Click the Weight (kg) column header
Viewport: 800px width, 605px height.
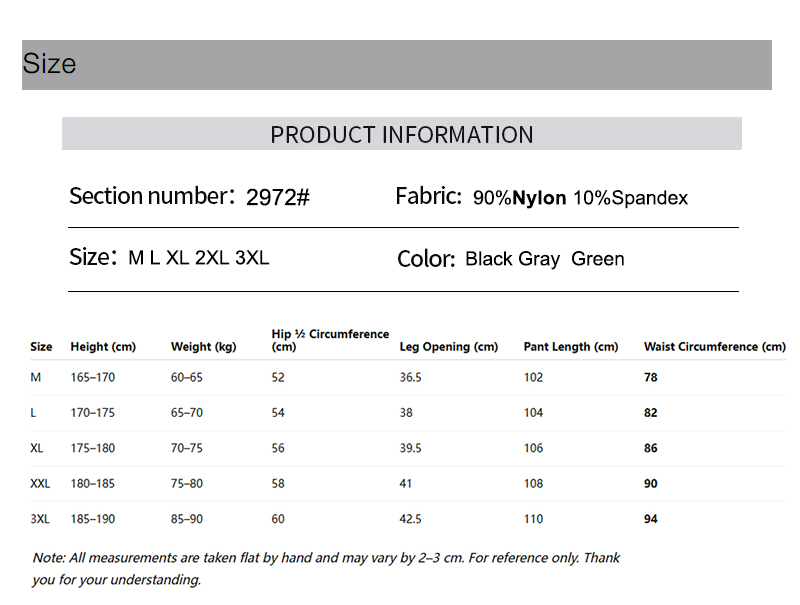pyautogui.click(x=204, y=347)
